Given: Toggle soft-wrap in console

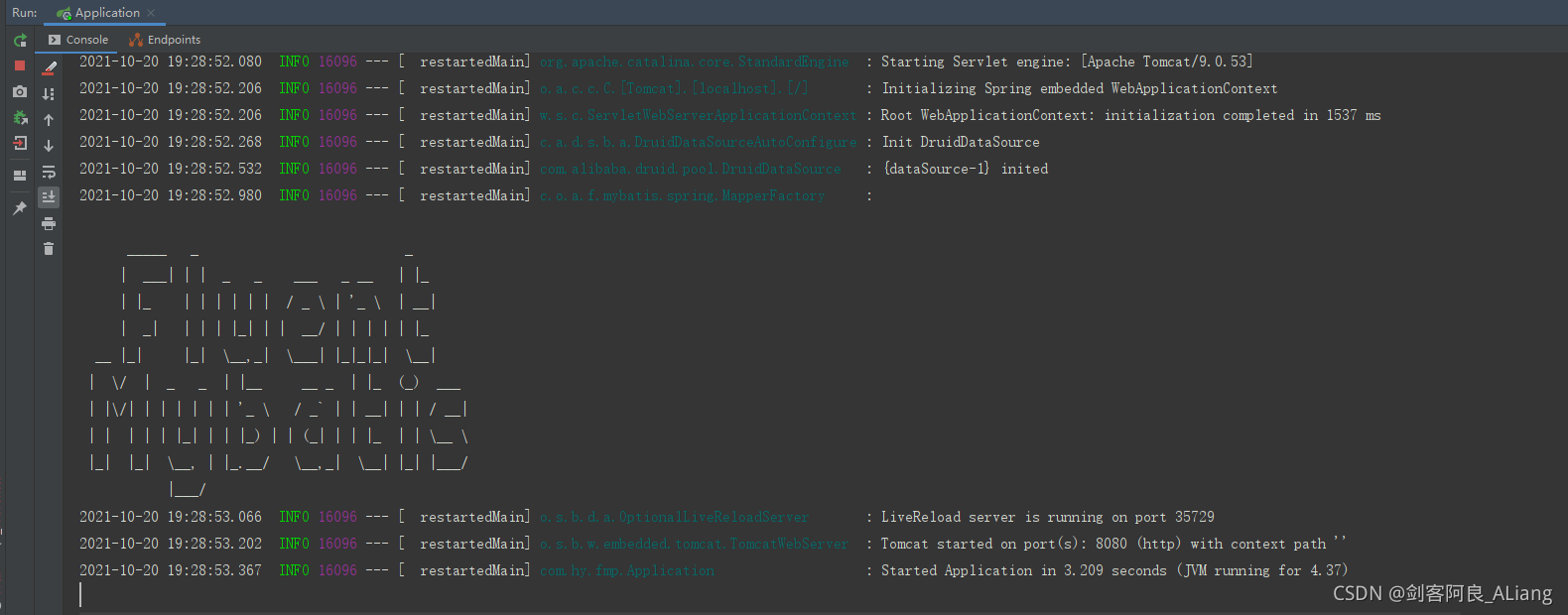Looking at the screenshot, I should [49, 173].
